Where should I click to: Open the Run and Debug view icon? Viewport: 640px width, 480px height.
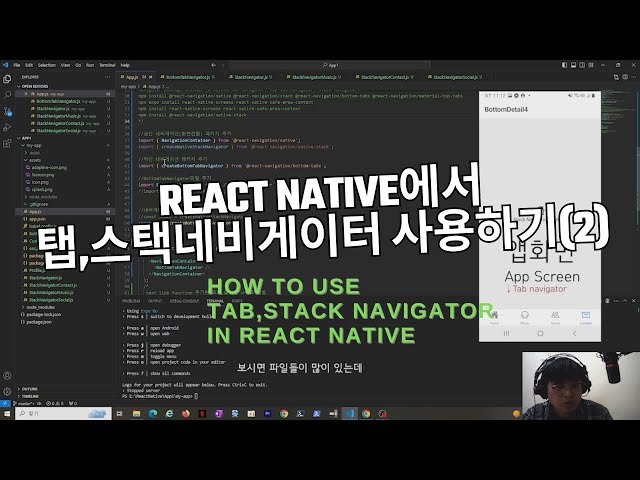(x=7, y=127)
